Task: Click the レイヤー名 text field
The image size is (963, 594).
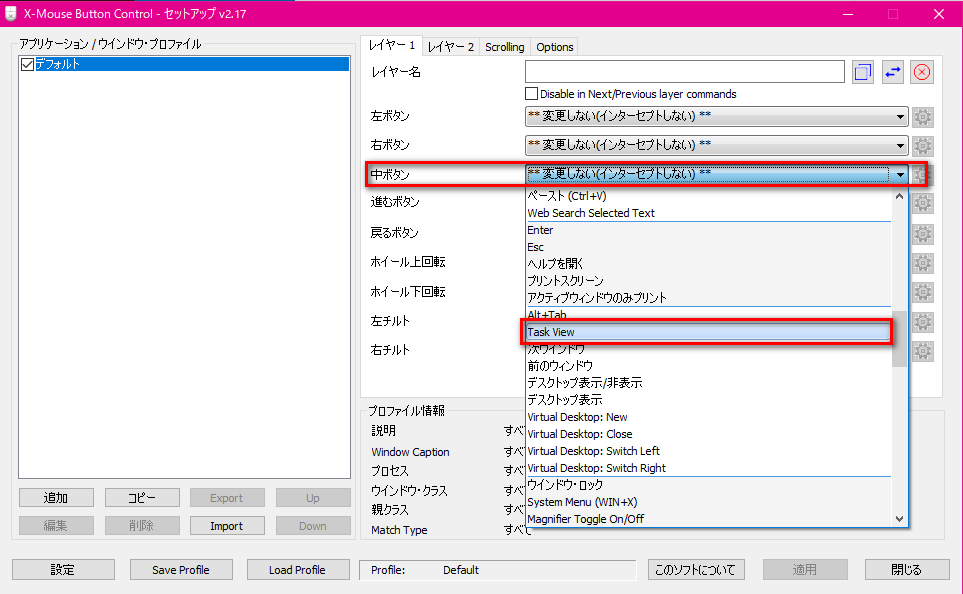Action: (x=684, y=72)
